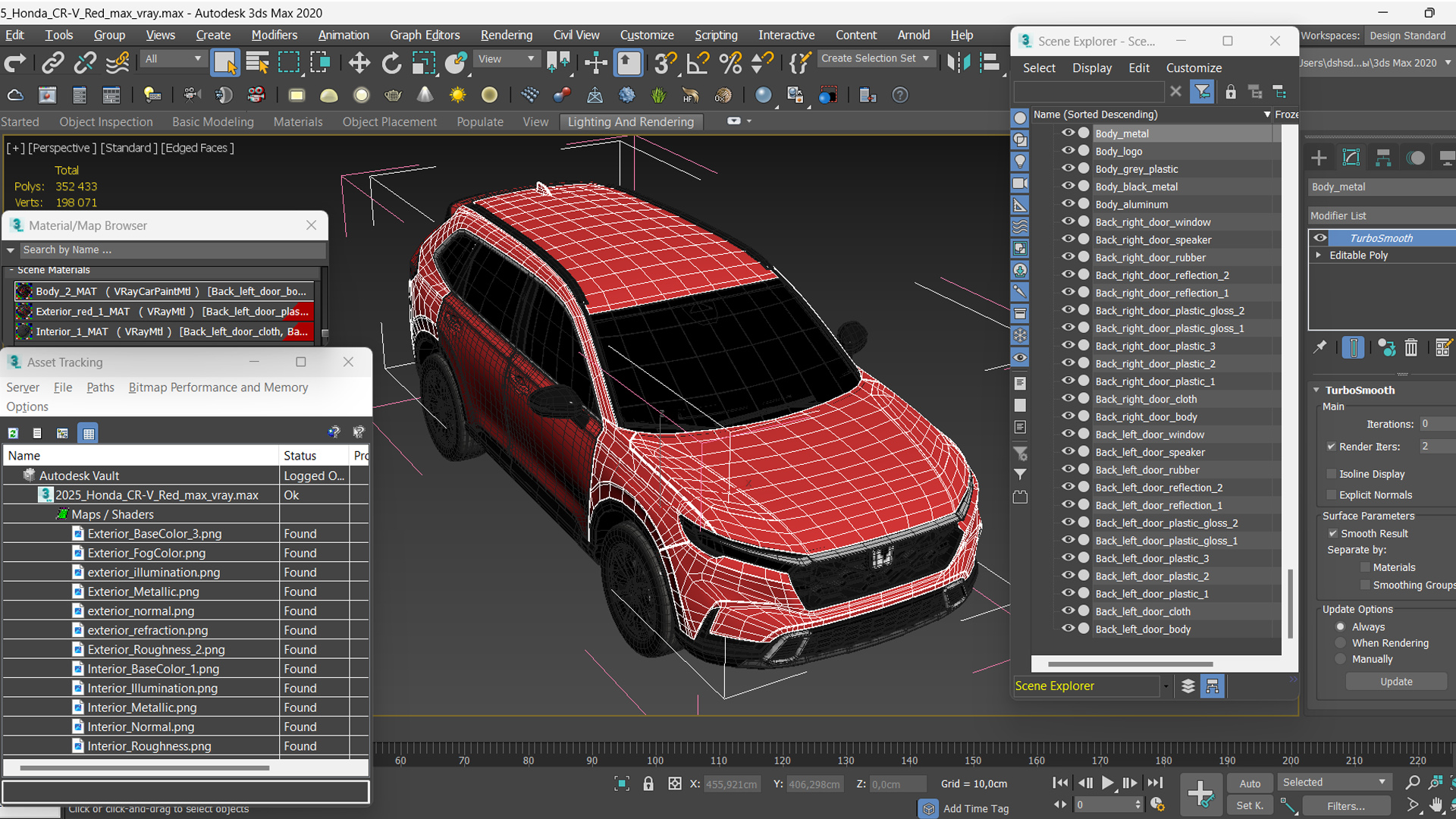Click Asset Tracking table view icon

coord(89,433)
